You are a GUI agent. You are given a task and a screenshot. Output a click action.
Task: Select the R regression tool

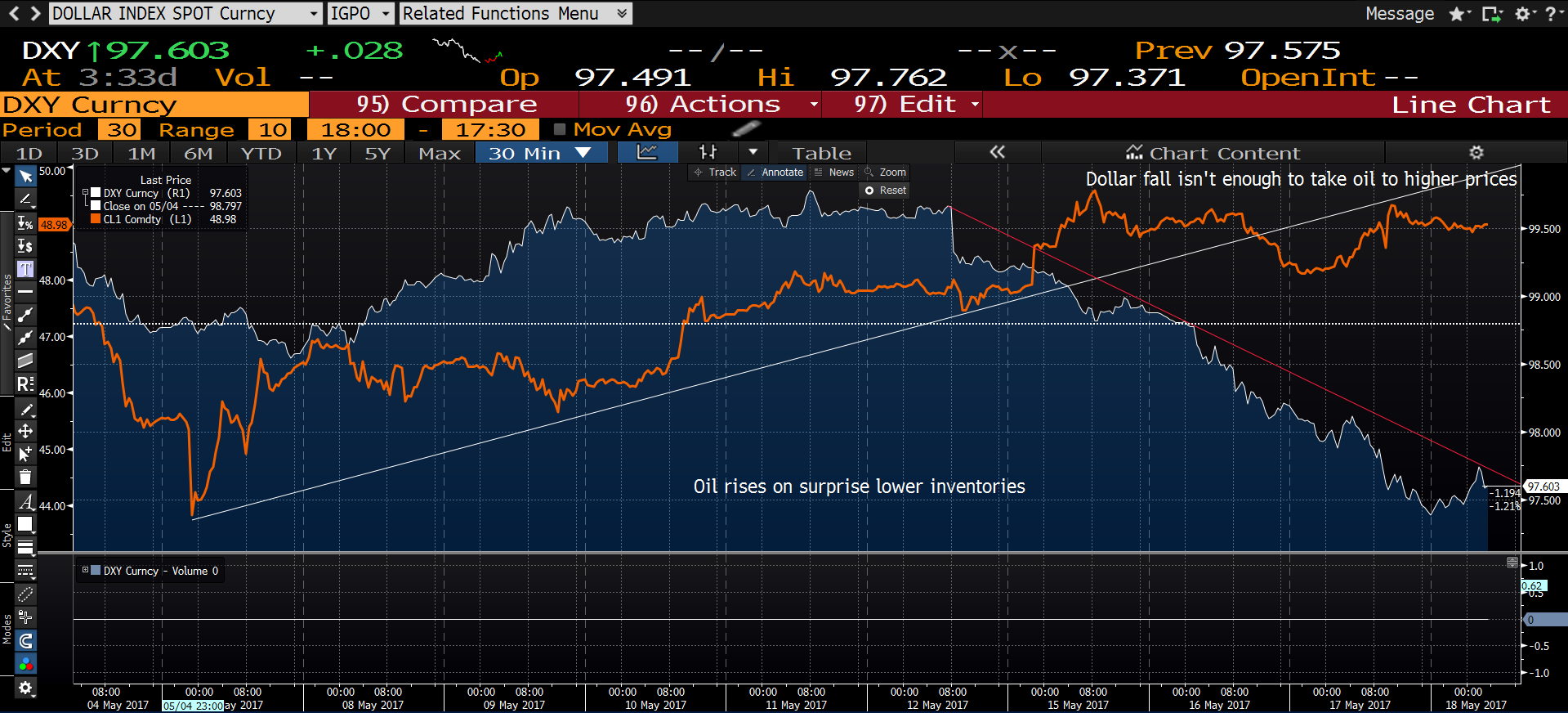[x=25, y=383]
